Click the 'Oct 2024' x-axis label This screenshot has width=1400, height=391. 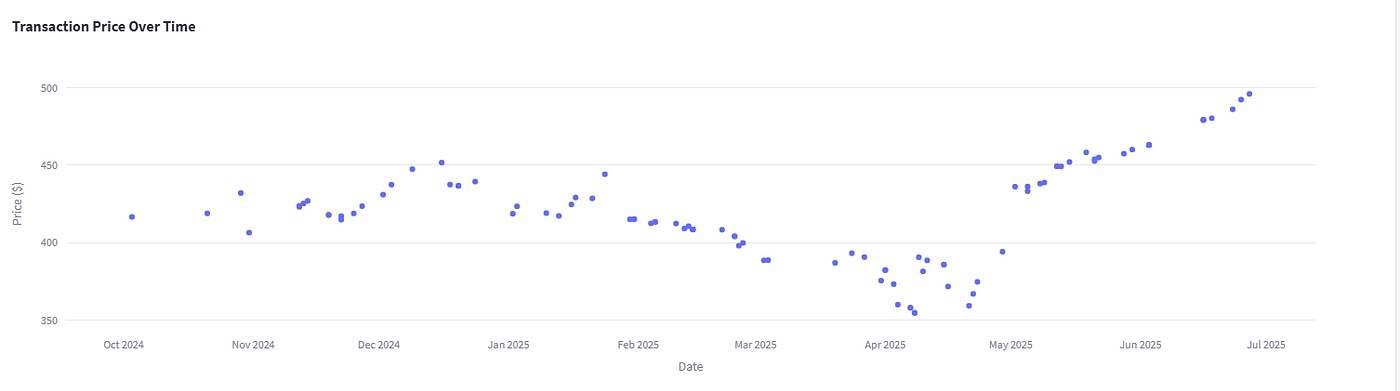point(124,345)
